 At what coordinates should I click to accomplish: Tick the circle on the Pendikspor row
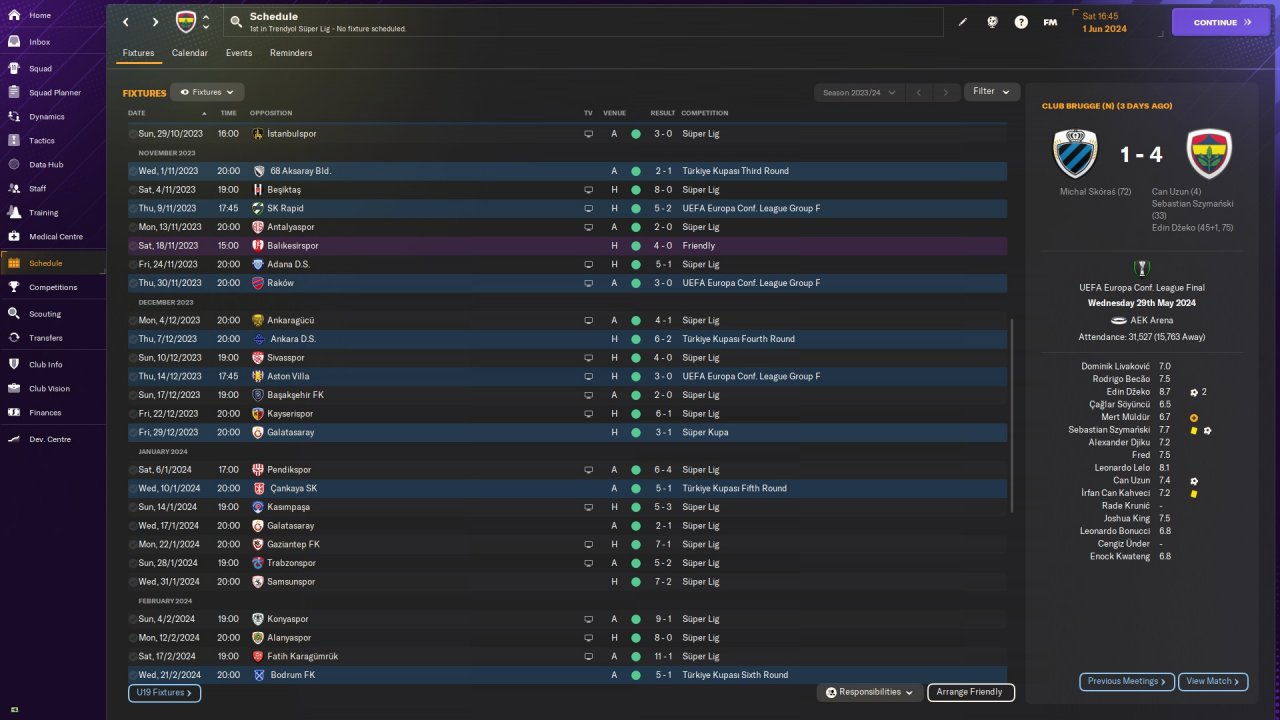pos(134,470)
